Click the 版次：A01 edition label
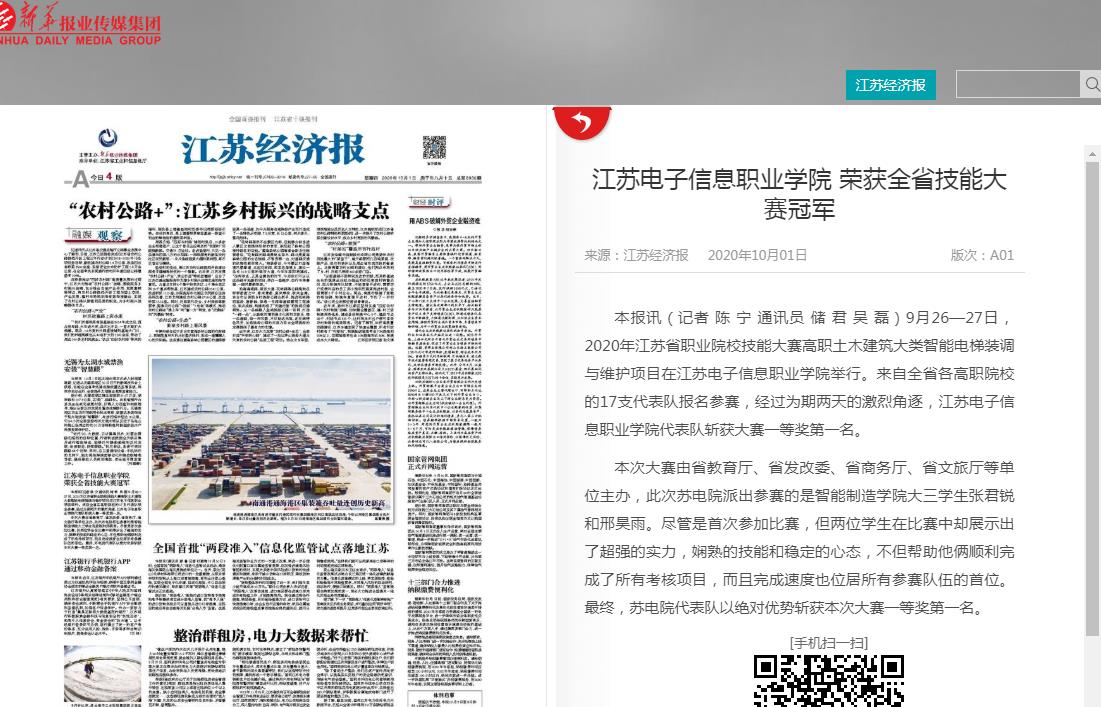The image size is (1101, 707). pyautogui.click(x=982, y=256)
